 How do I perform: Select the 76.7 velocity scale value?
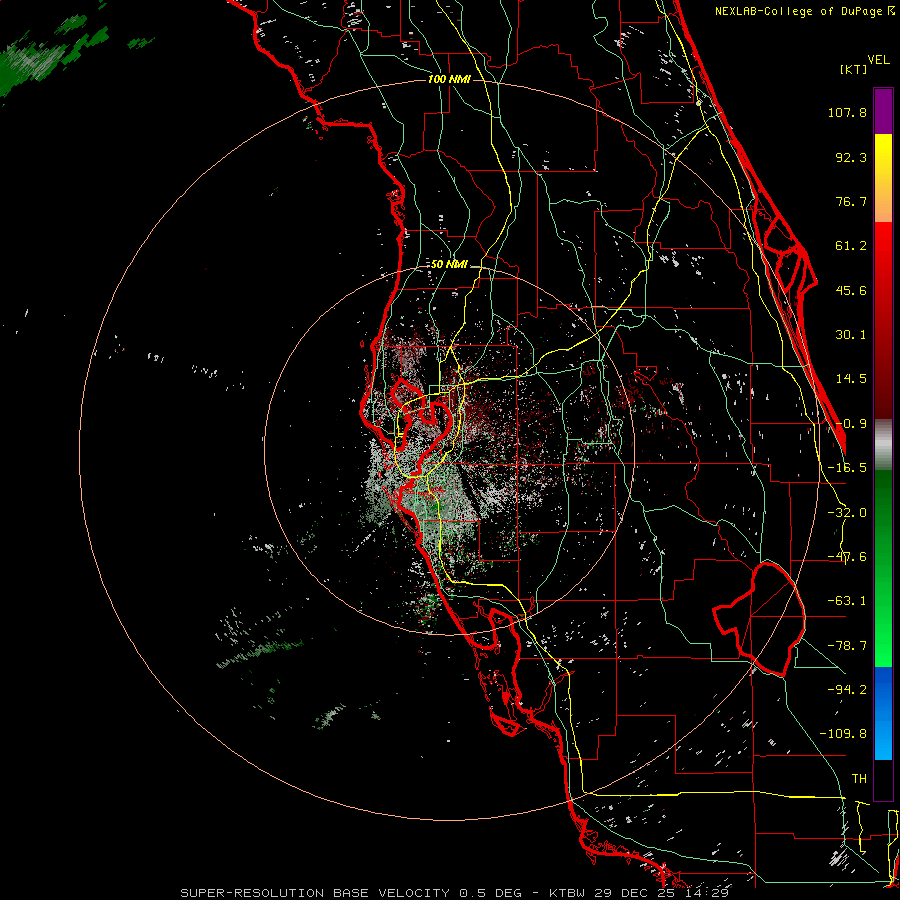(851, 201)
